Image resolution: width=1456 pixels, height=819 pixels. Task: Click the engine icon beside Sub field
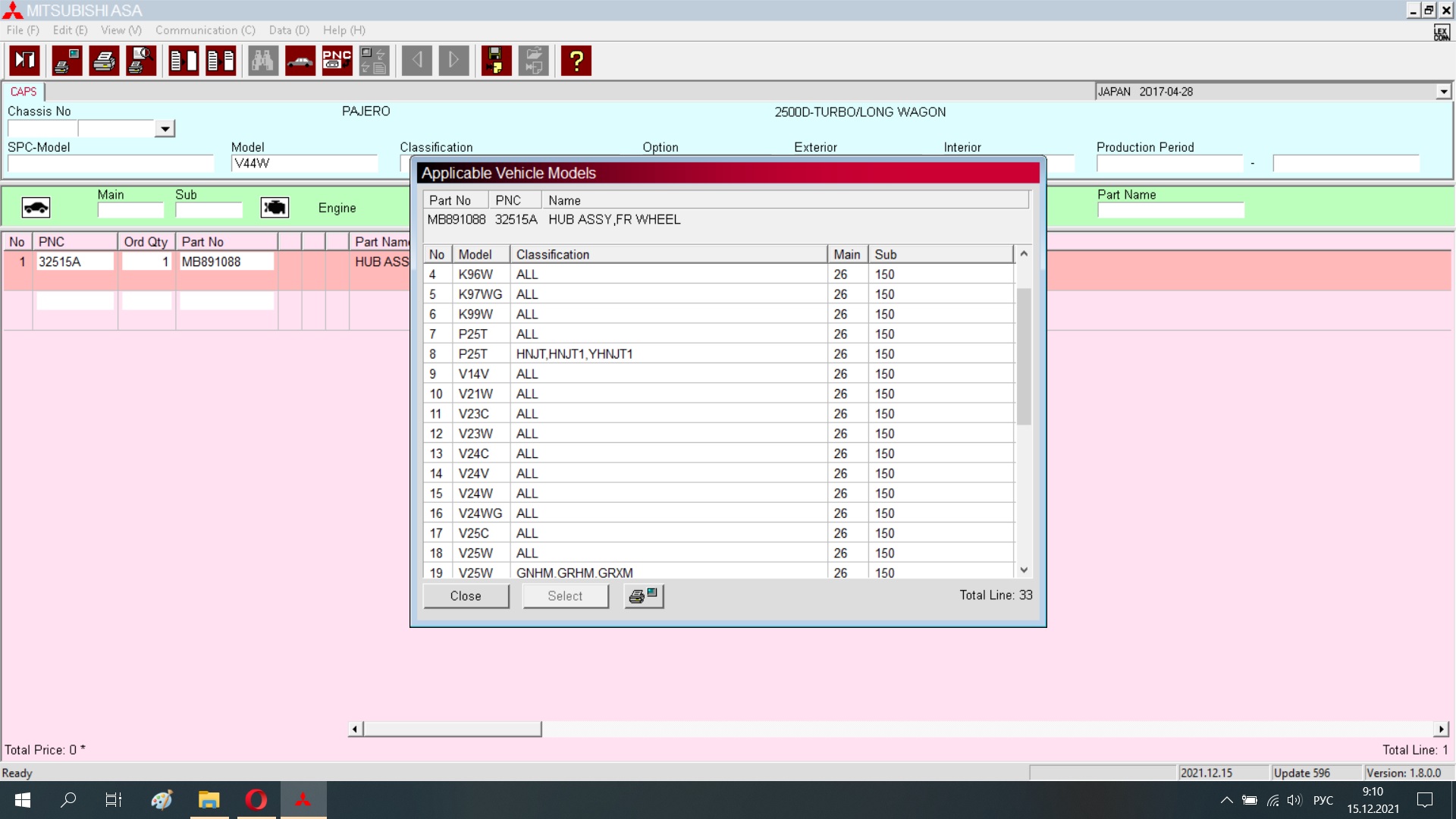pyautogui.click(x=275, y=208)
